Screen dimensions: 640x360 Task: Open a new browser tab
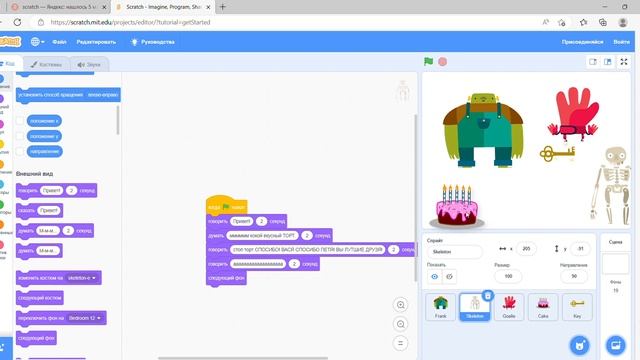click(x=223, y=7)
